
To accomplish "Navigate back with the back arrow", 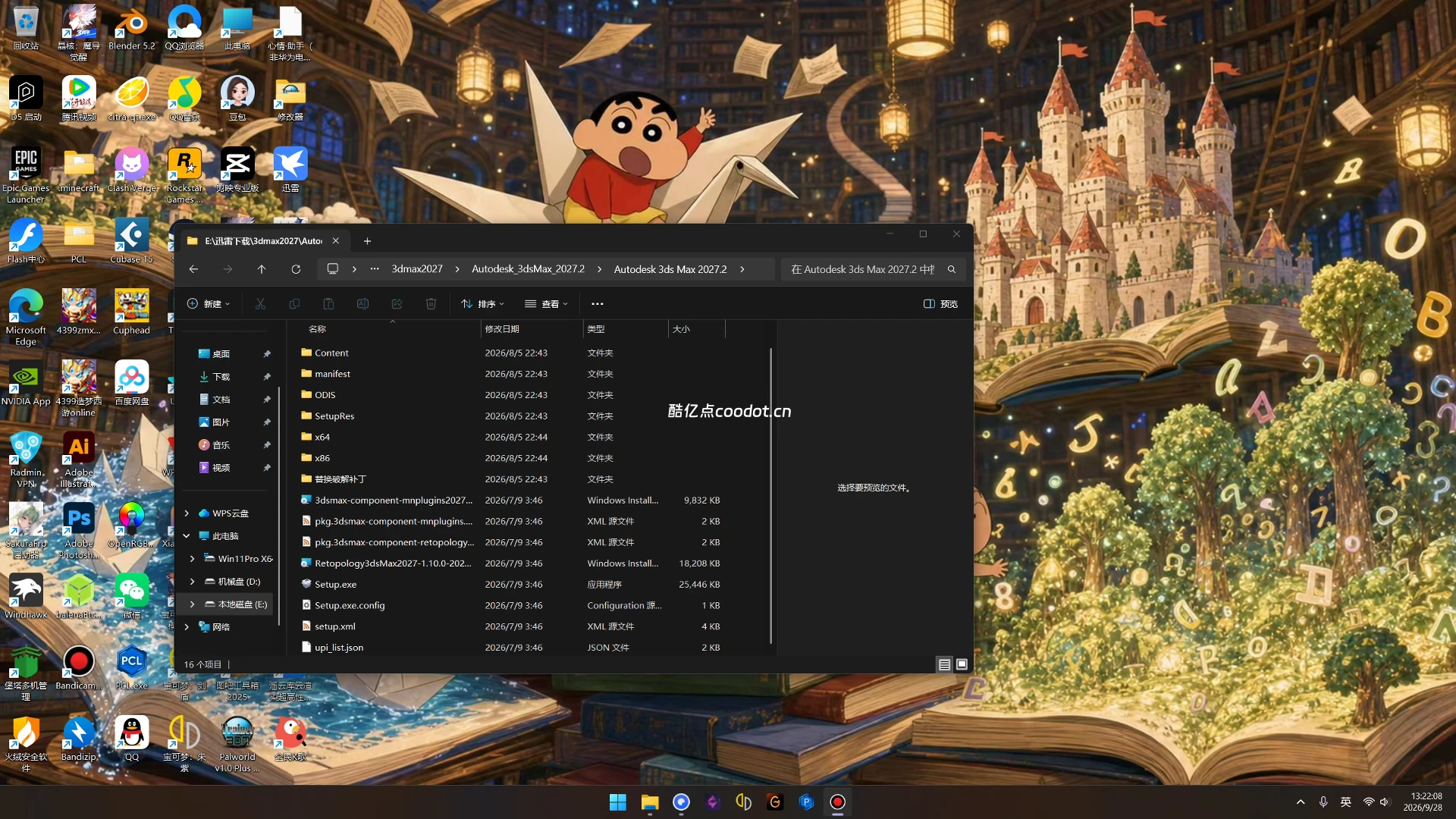I will tap(193, 269).
